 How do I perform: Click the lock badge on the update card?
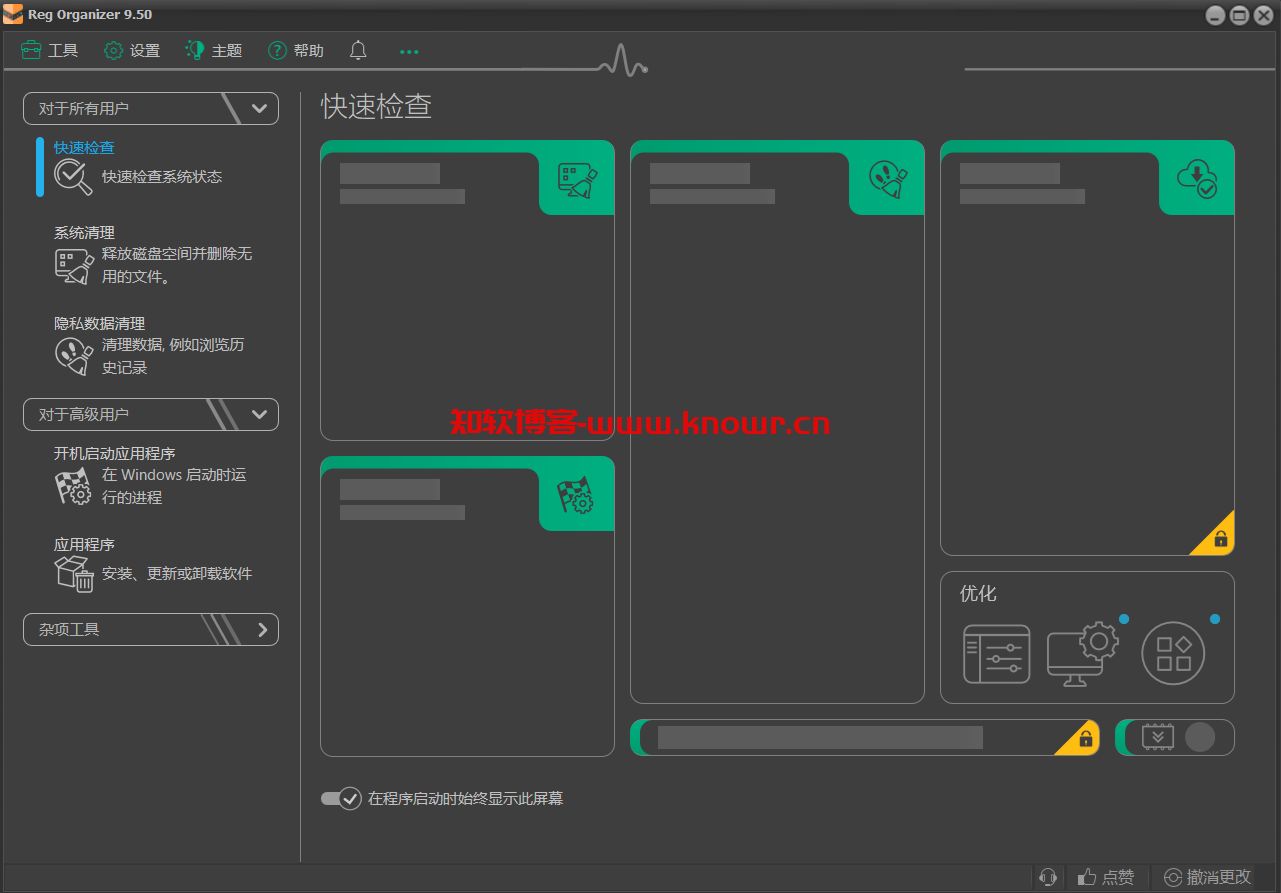1220,540
